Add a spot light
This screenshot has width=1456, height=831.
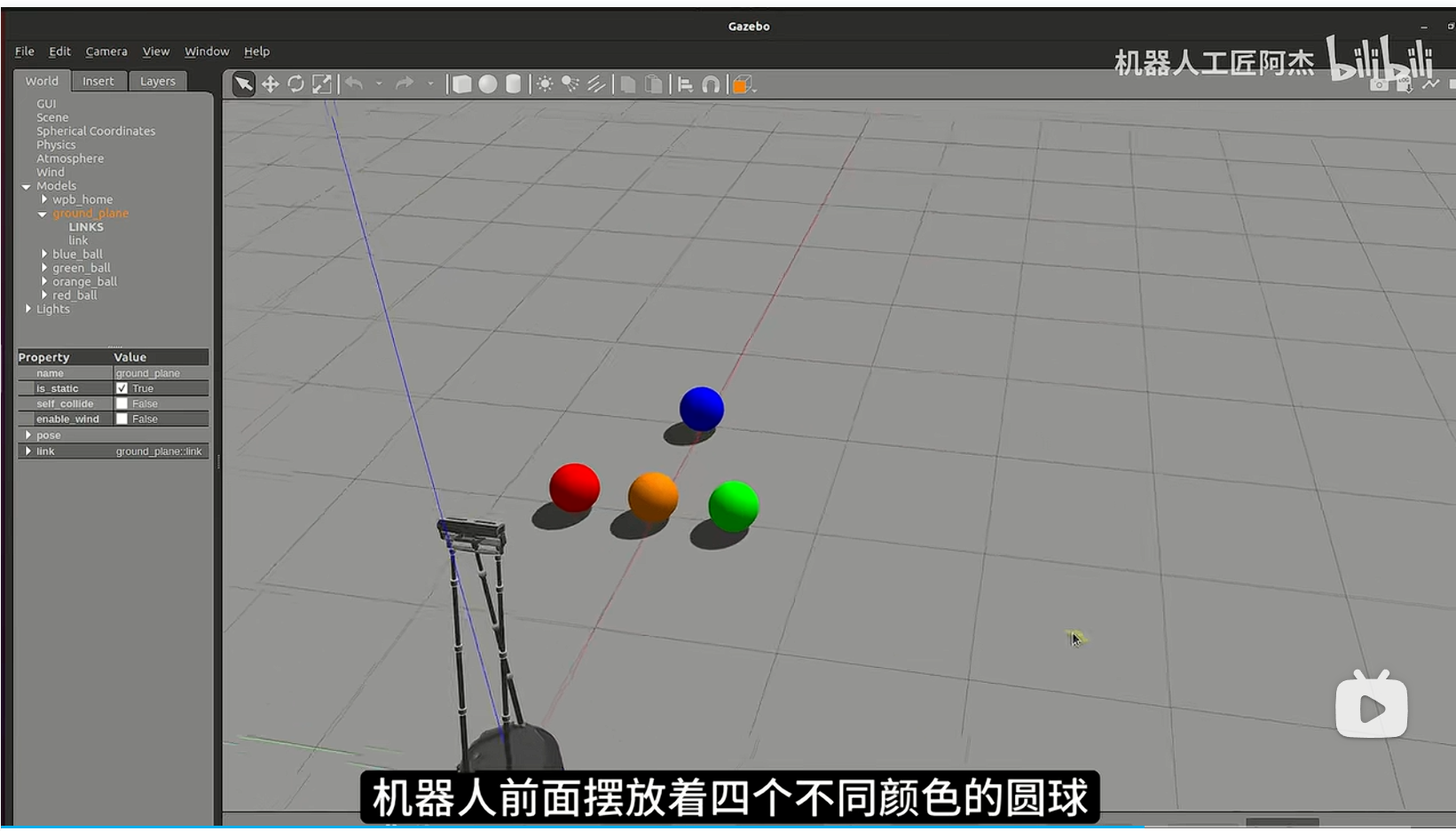pos(571,84)
